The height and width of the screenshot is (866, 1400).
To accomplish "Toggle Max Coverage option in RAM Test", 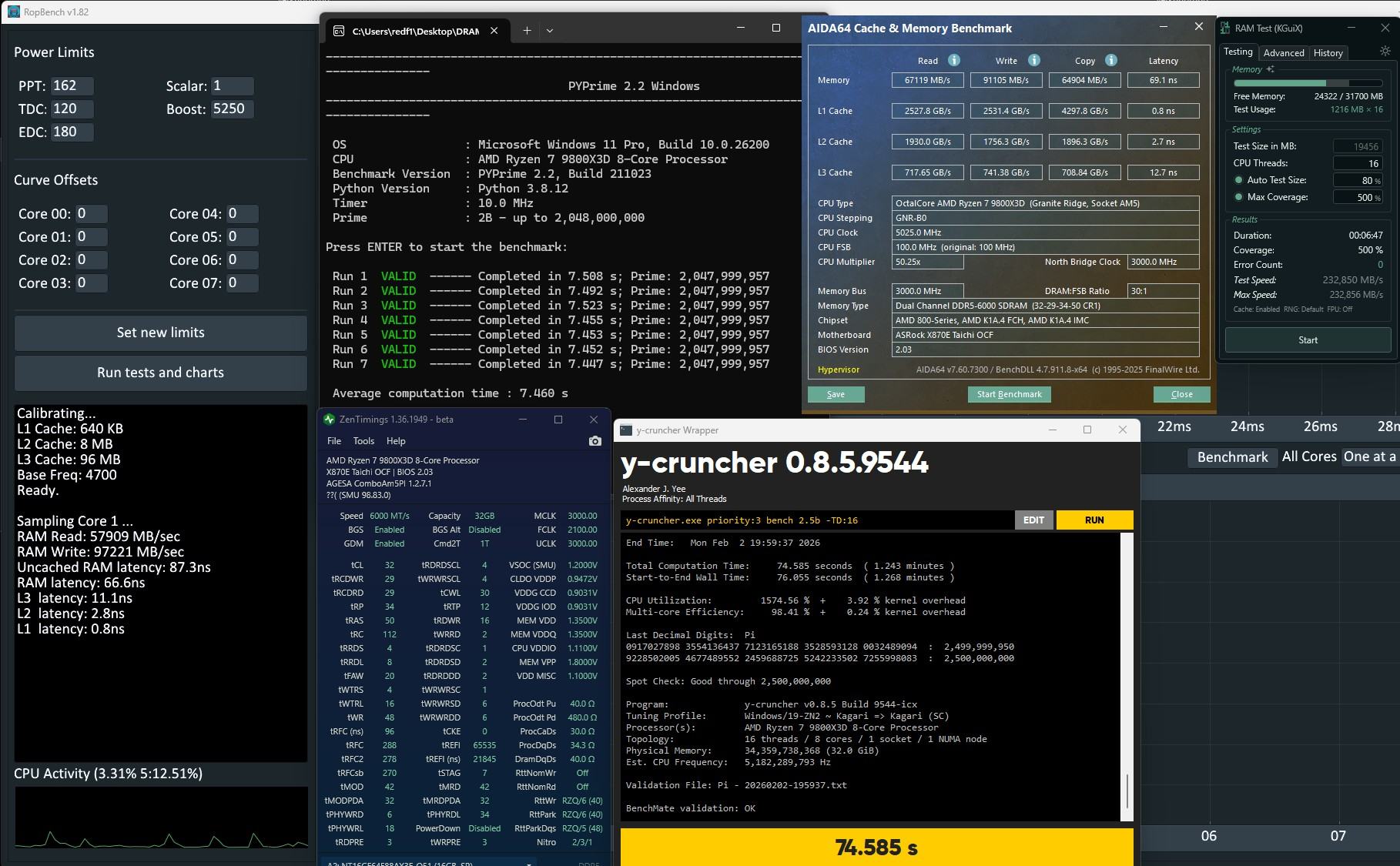I will 1238,197.
